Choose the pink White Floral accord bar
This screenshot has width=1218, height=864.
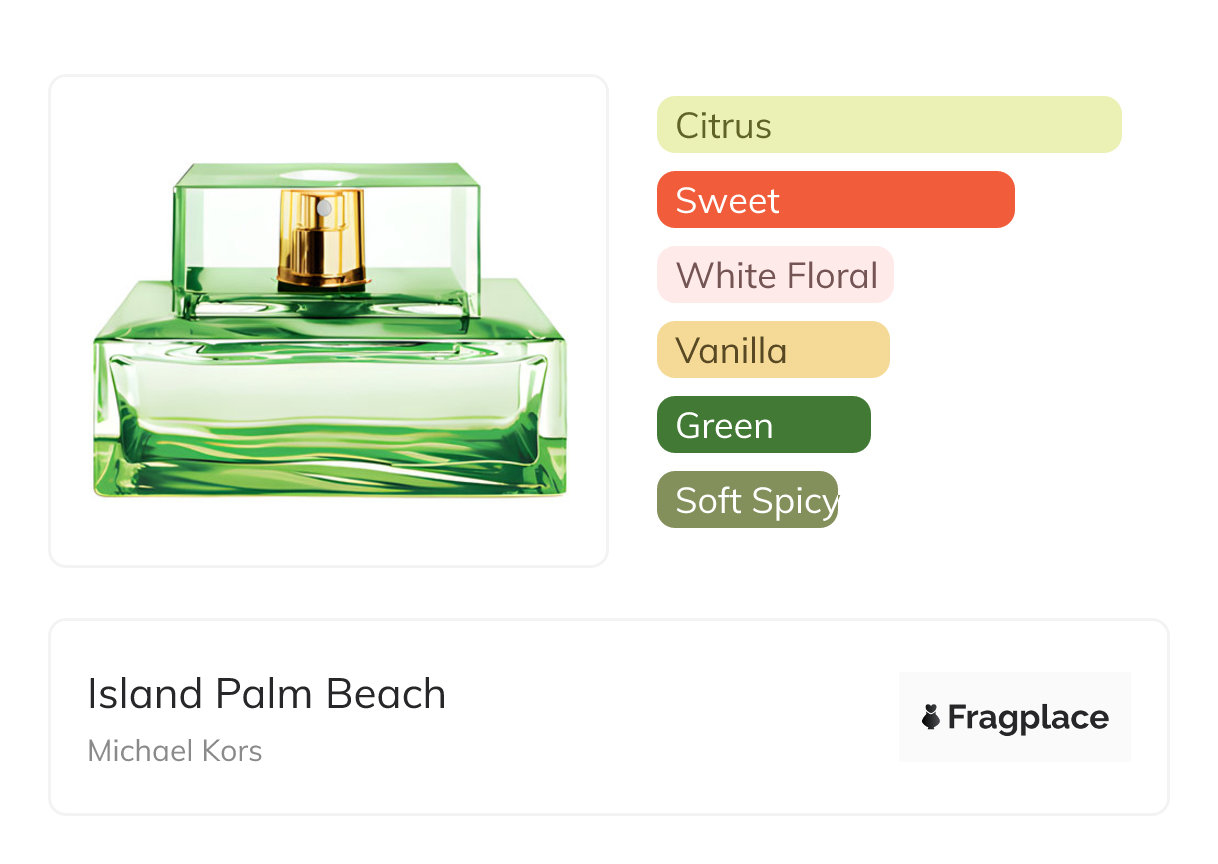point(775,275)
